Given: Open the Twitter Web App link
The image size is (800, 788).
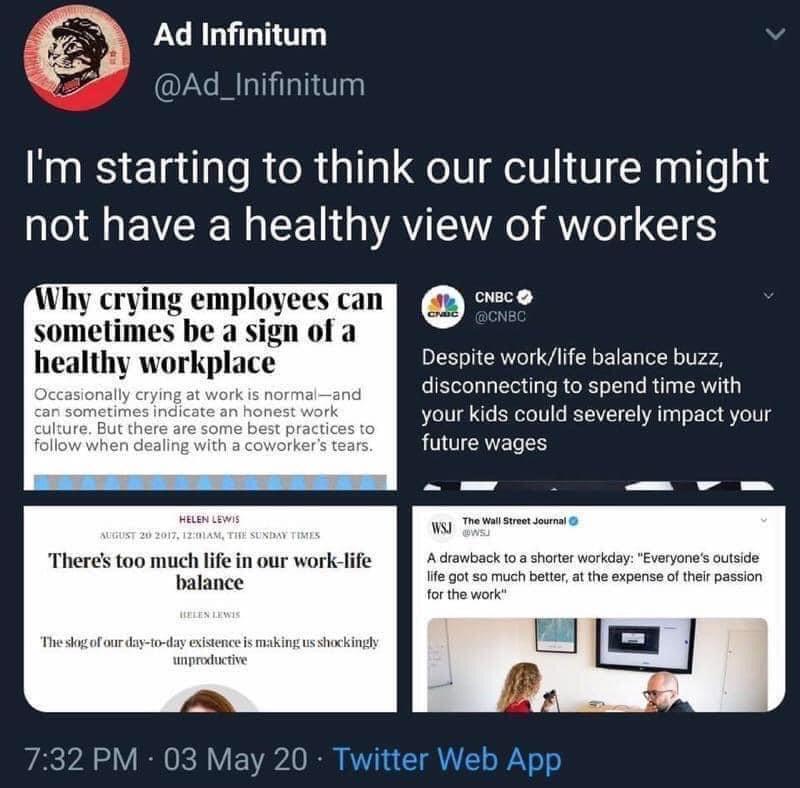Looking at the screenshot, I should tap(447, 759).
